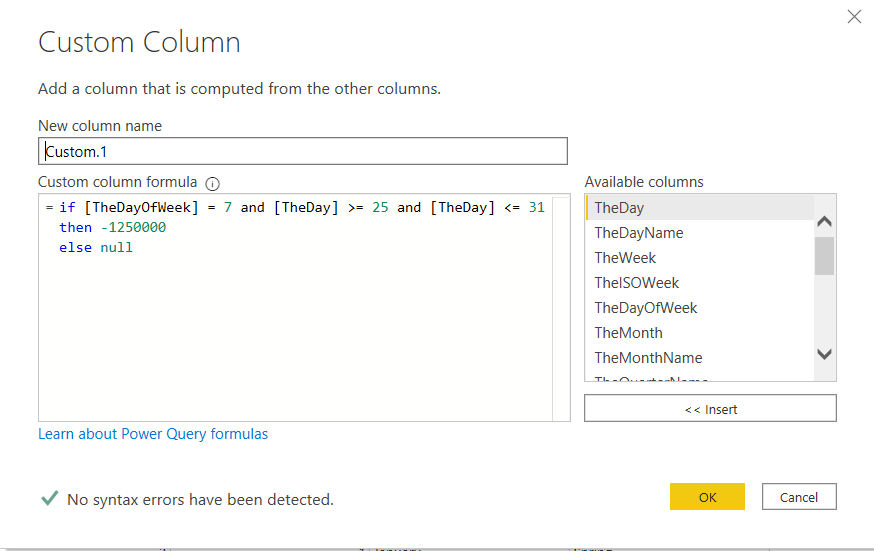Image resolution: width=874 pixels, height=551 pixels.
Task: Select TheMonth in Available columns
Action: coord(700,333)
